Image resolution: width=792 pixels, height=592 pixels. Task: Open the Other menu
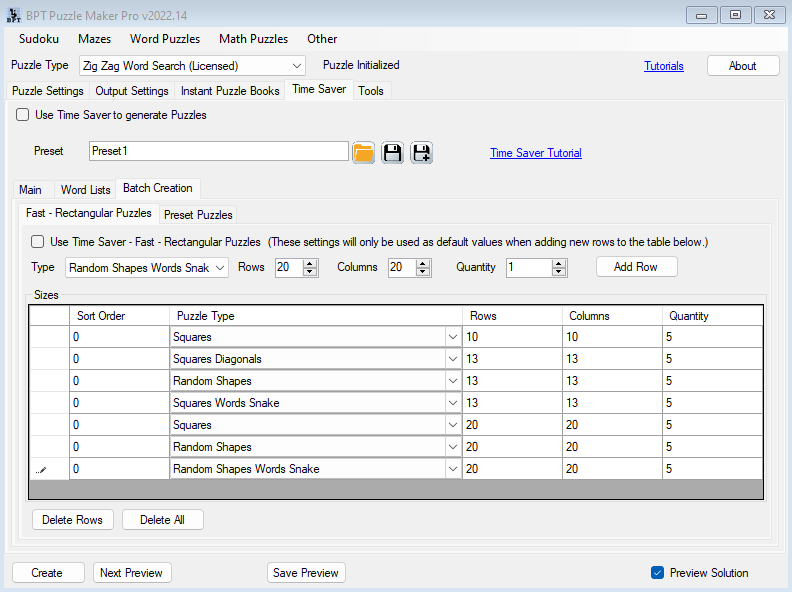click(x=322, y=39)
